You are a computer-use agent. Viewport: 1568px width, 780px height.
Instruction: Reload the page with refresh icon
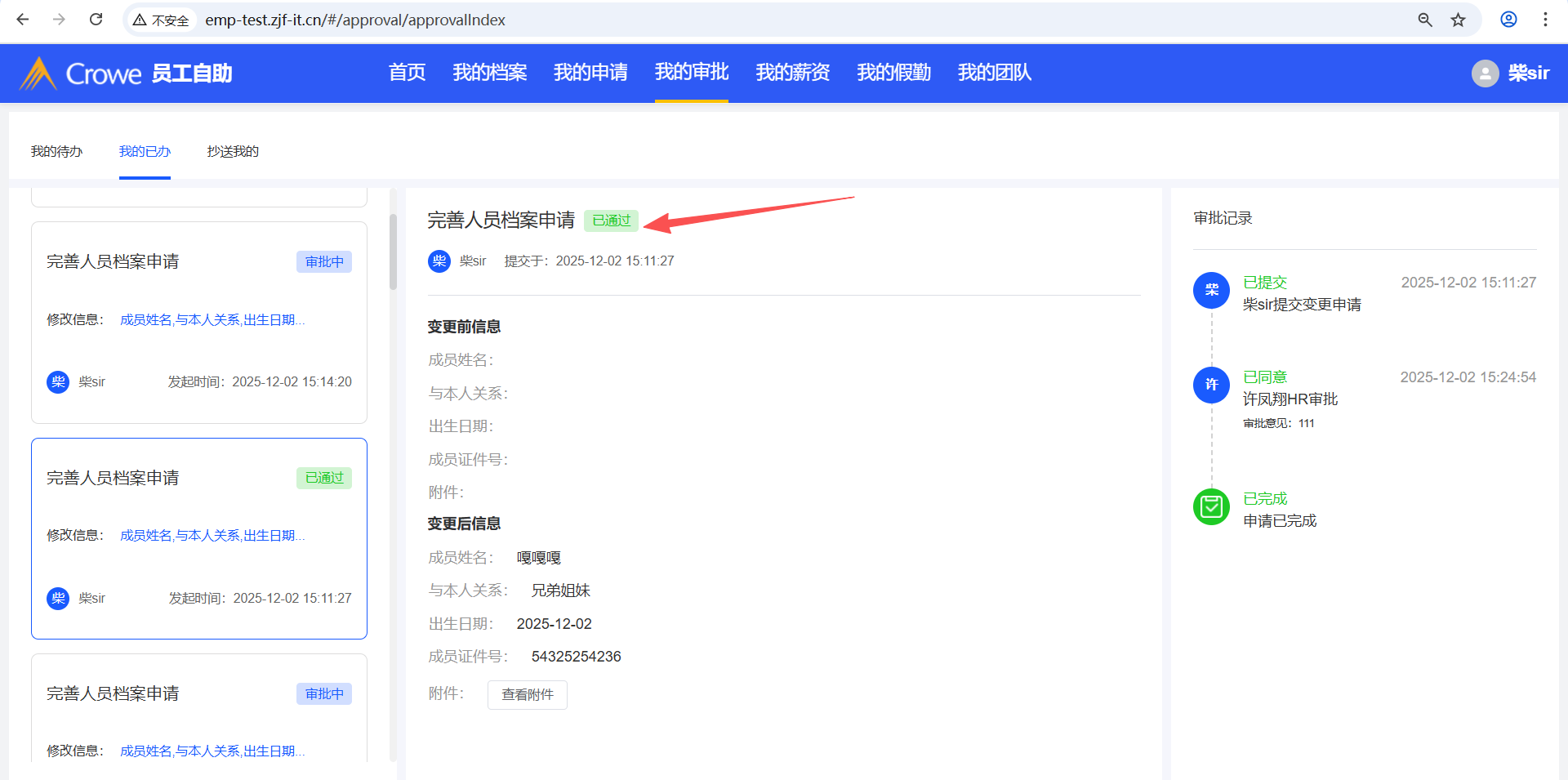96,20
